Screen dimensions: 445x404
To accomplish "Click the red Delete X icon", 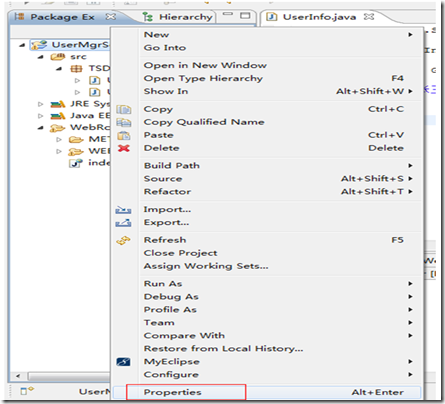I will 124,148.
